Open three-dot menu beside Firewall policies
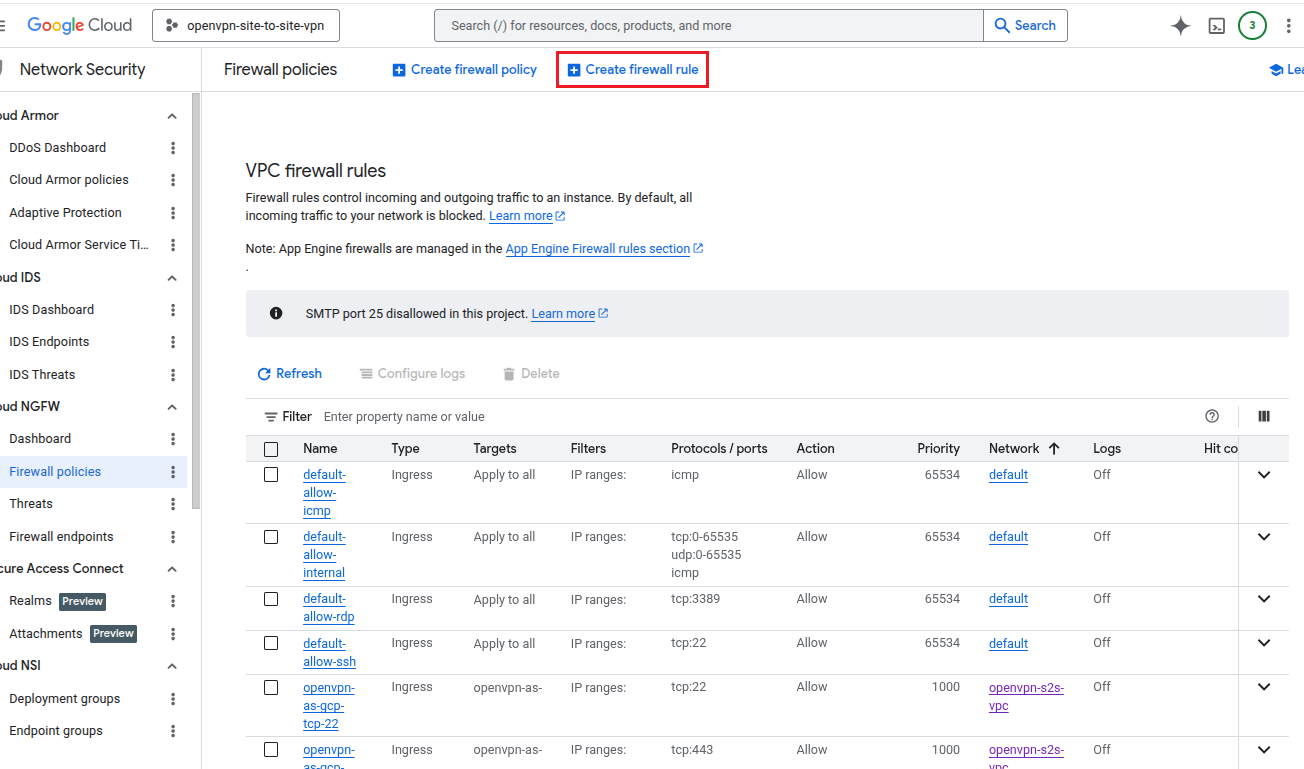1304x769 pixels. (173, 472)
